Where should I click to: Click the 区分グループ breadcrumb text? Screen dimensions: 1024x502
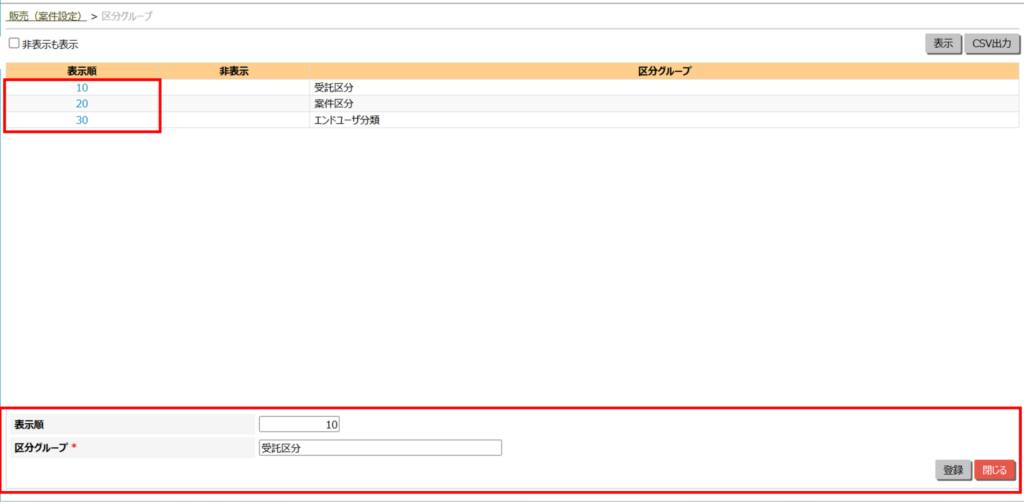(127, 17)
